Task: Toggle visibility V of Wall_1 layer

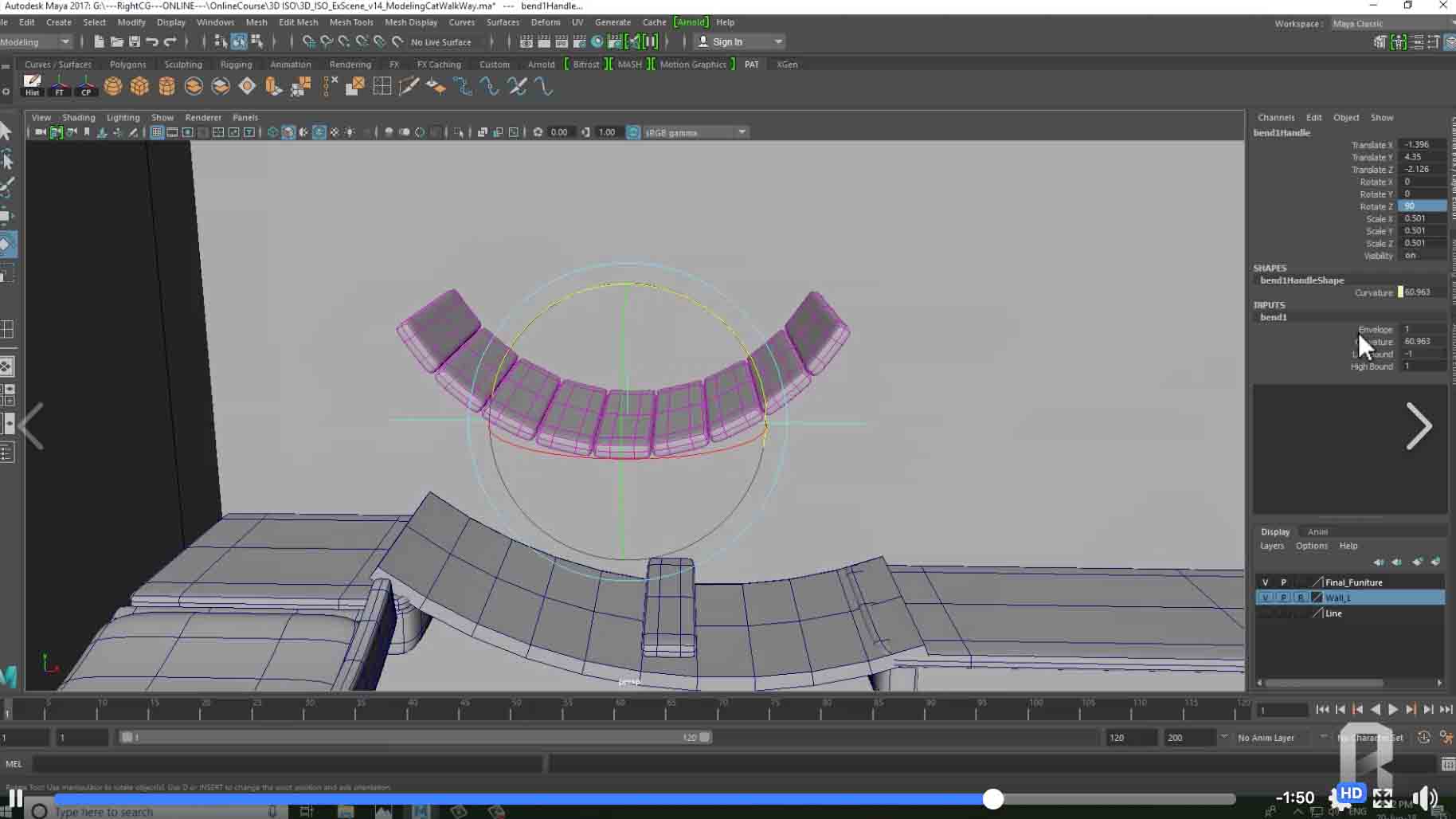Action: click(1265, 598)
